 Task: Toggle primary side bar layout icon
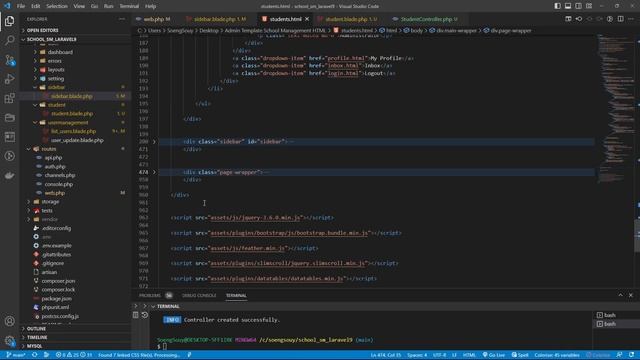coord(558,6)
